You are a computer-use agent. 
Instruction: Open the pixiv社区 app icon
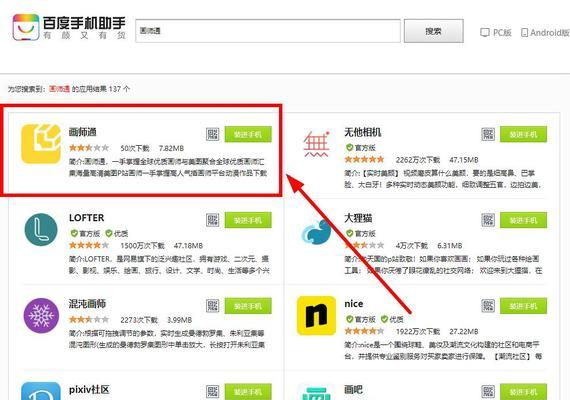click(x=41, y=391)
